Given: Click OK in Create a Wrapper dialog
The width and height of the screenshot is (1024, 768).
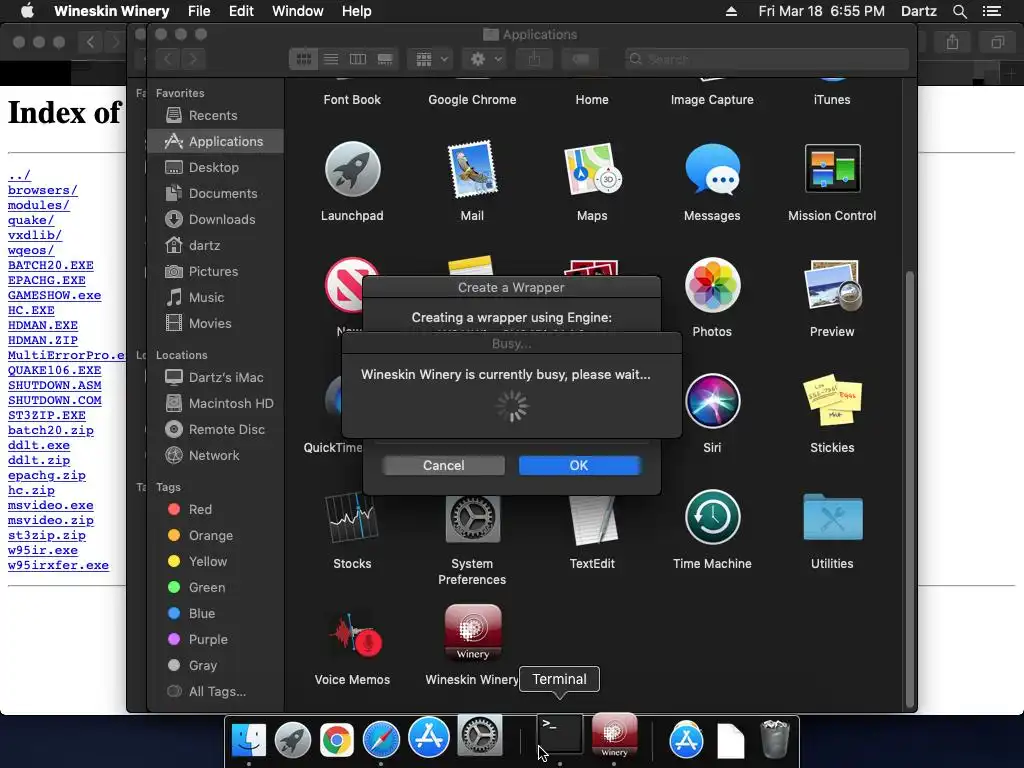Looking at the screenshot, I should pos(579,465).
